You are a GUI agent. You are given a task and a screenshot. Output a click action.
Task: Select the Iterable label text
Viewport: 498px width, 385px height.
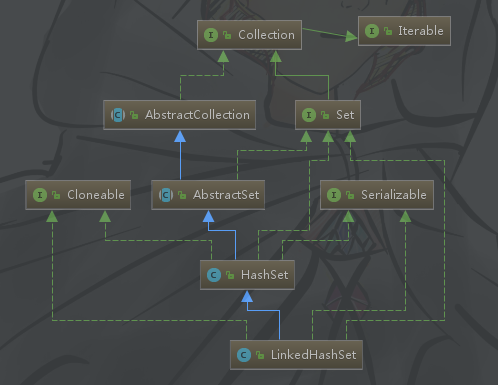(421, 31)
